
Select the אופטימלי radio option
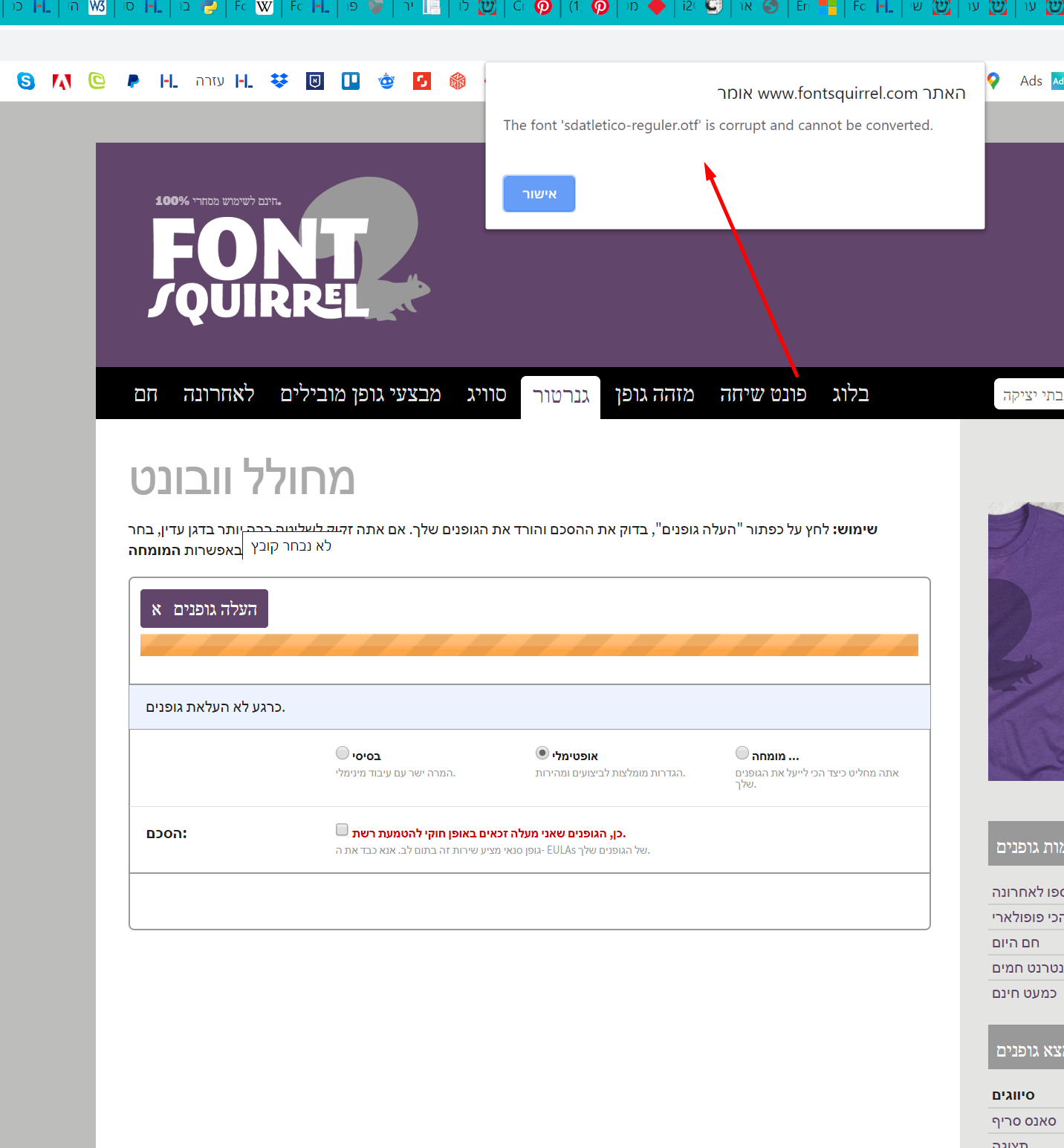click(x=542, y=753)
